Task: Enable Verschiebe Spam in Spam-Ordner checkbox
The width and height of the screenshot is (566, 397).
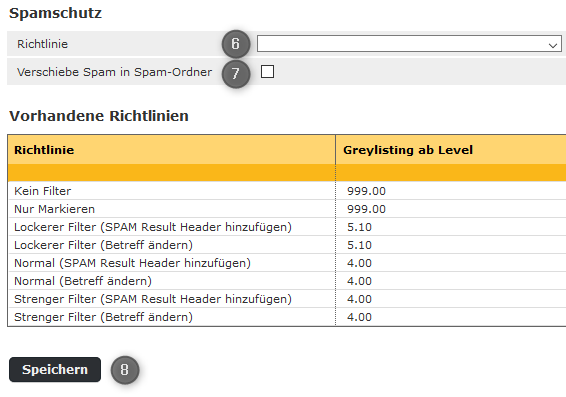Action: (x=267, y=71)
